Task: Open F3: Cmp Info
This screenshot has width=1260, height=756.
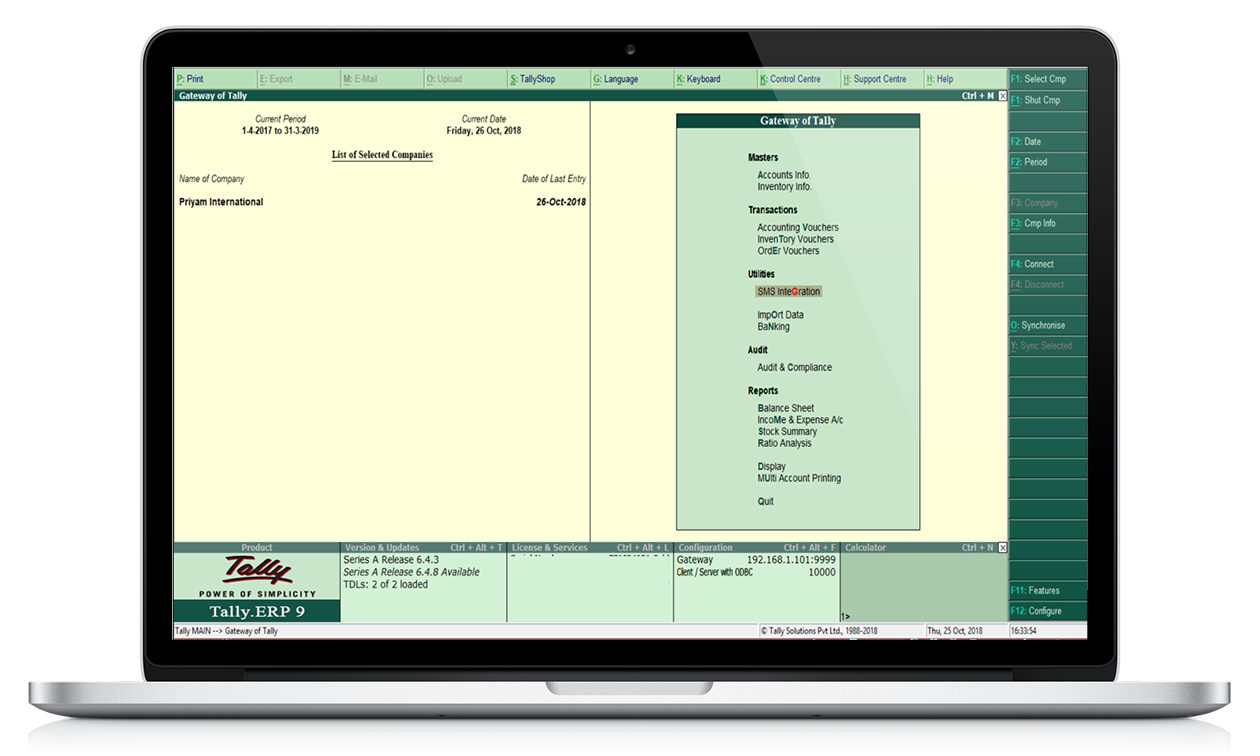Action: click(1047, 223)
